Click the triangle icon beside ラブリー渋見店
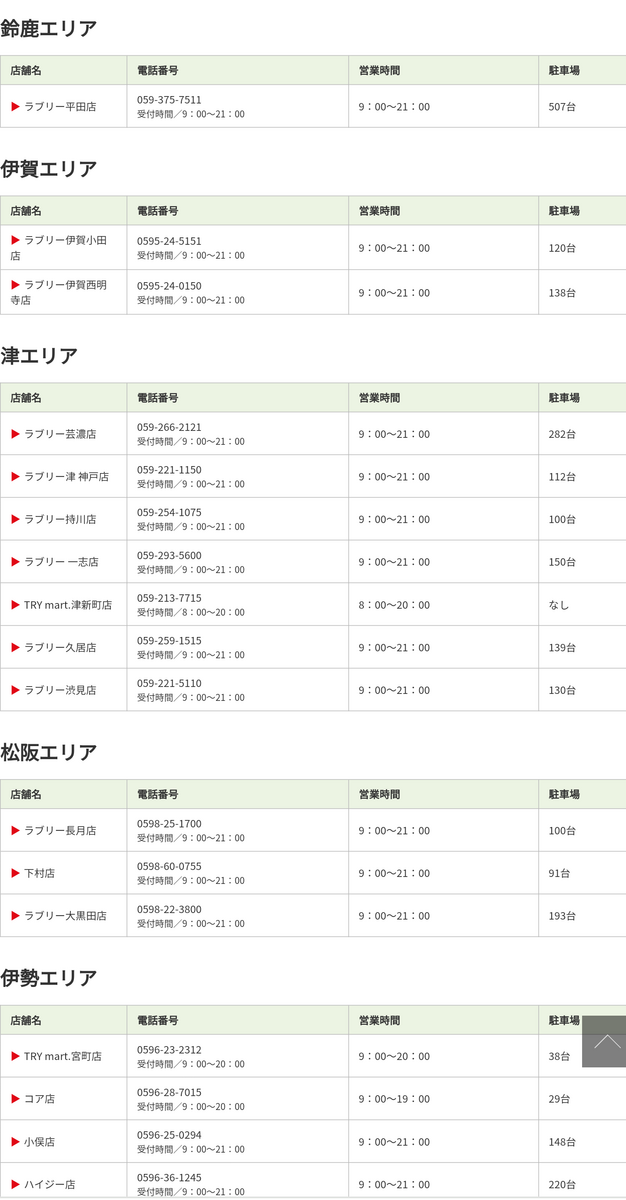 [16, 690]
